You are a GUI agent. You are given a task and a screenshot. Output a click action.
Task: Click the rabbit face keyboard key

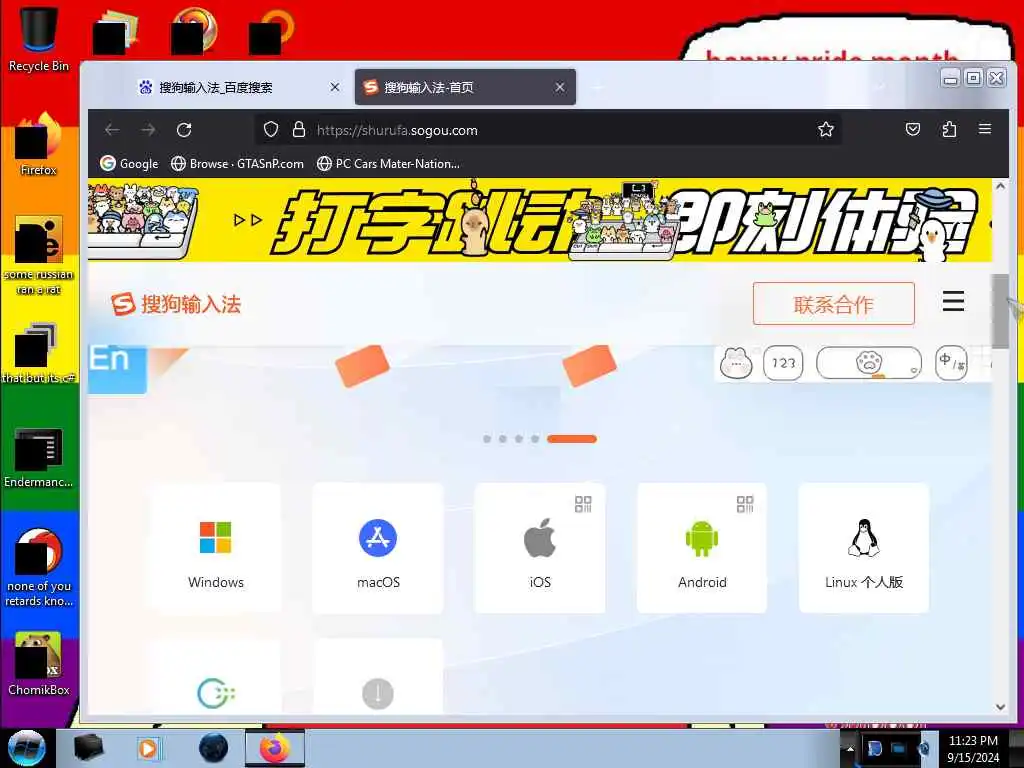click(x=736, y=363)
